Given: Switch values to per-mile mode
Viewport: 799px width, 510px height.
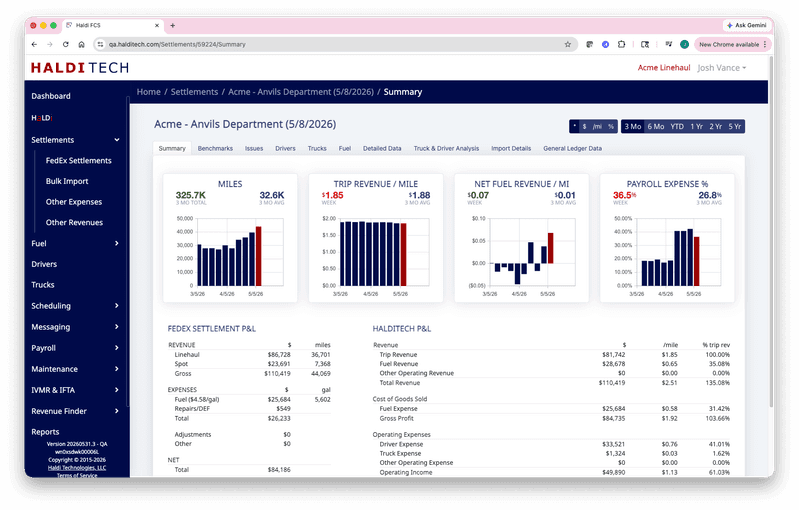Looking at the screenshot, I should click(597, 126).
